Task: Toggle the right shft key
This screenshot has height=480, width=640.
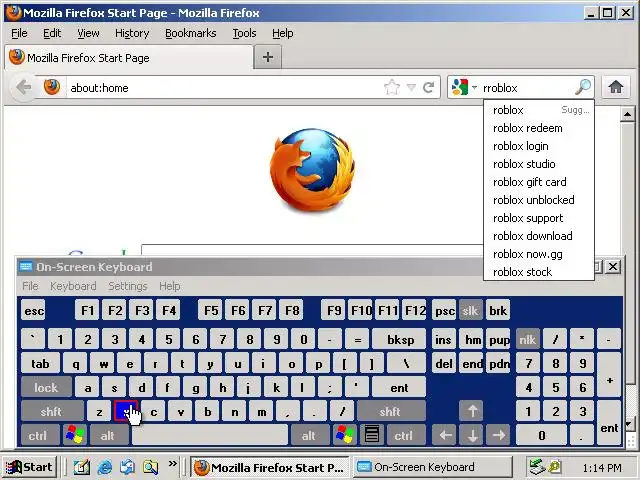Action: 391,411
